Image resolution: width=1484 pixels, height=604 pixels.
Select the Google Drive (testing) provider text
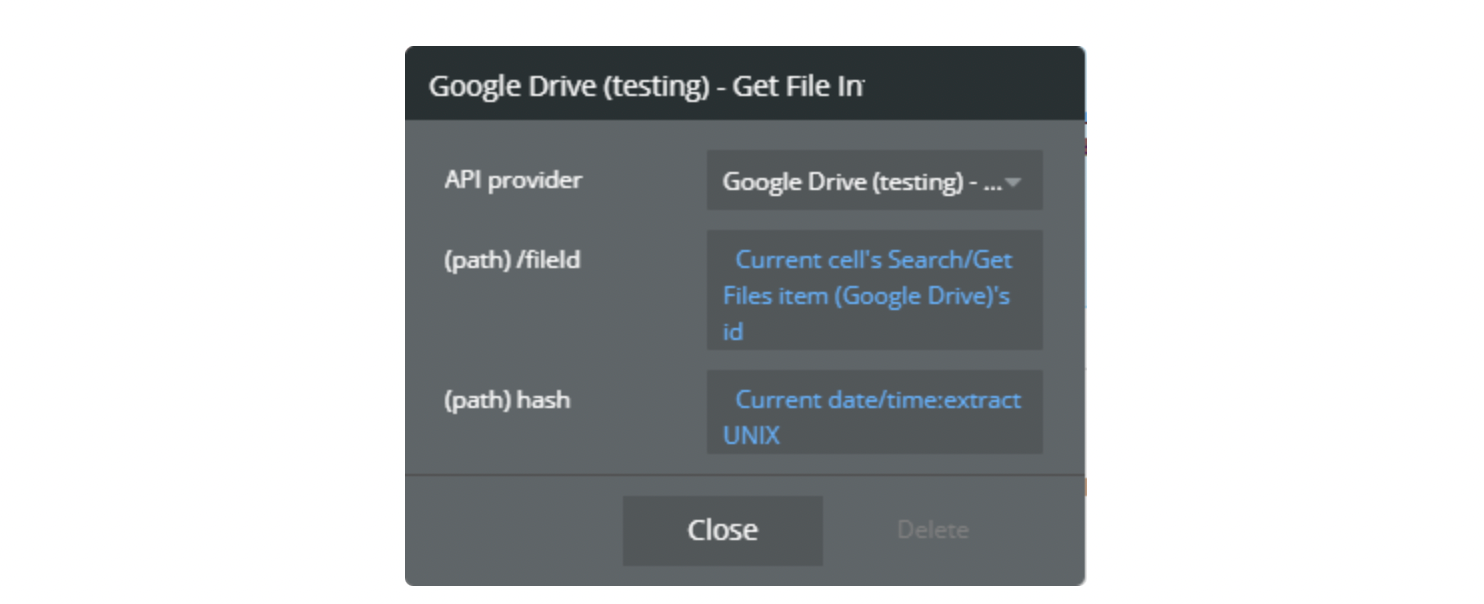tap(861, 181)
